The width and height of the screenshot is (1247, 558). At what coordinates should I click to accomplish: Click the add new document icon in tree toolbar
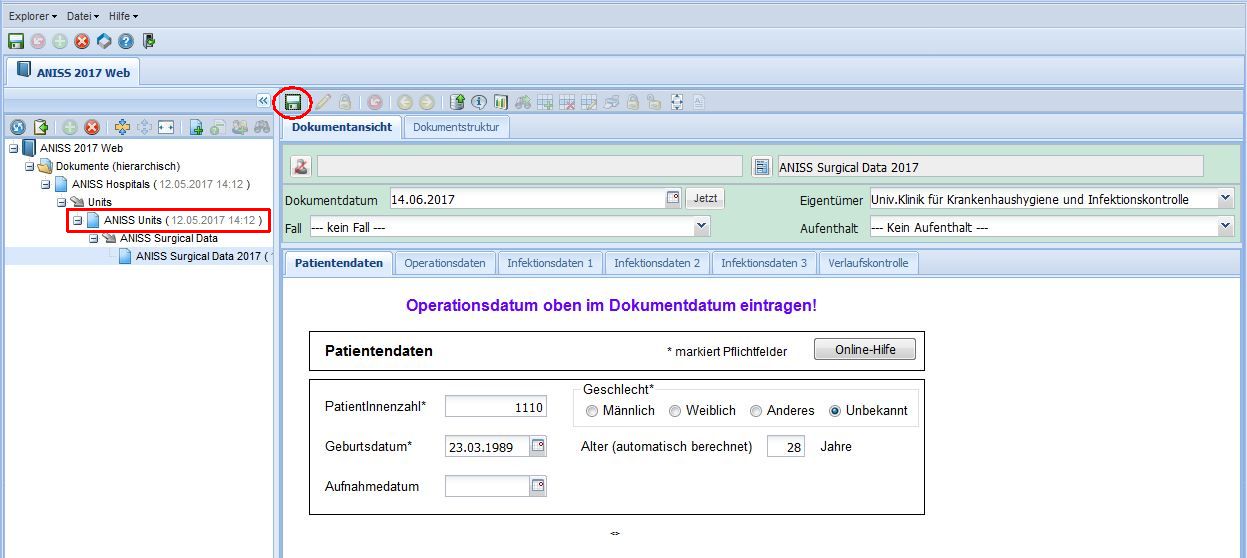pos(196,127)
